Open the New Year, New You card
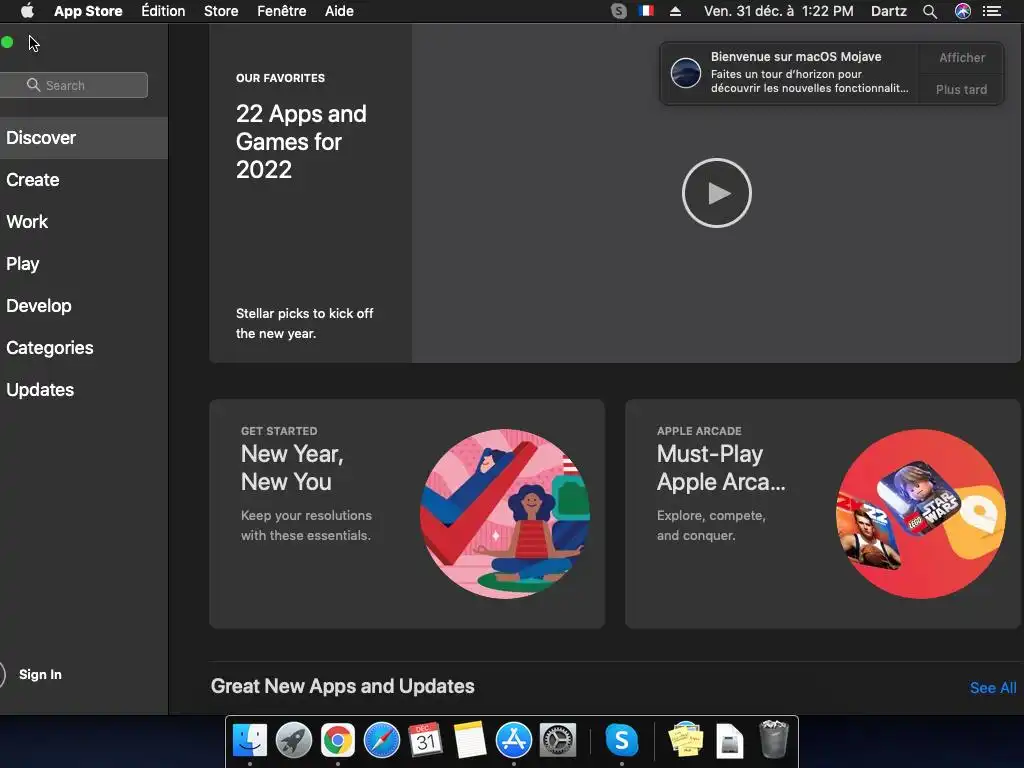 click(407, 514)
